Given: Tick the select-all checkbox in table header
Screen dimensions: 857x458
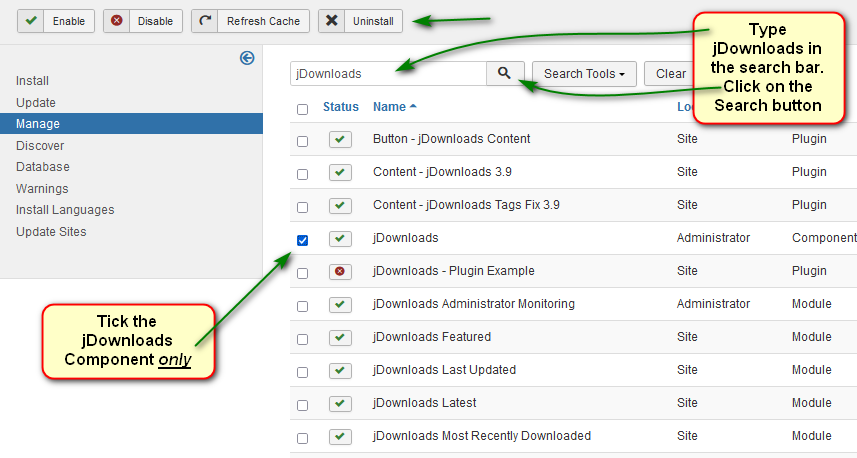Looking at the screenshot, I should [302, 109].
